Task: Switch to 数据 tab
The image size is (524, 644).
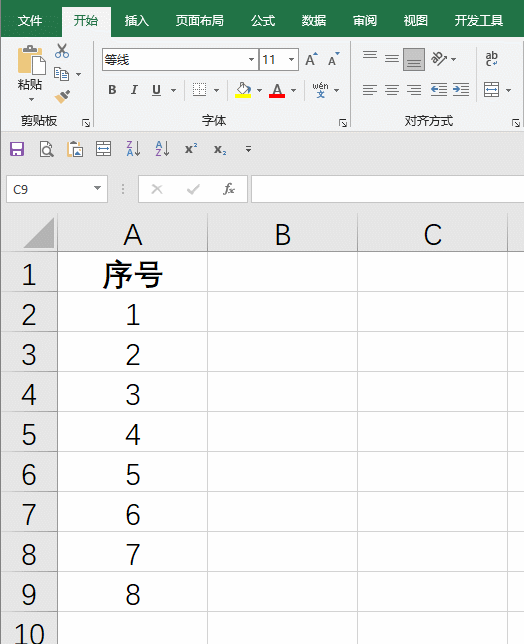Action: click(x=314, y=21)
